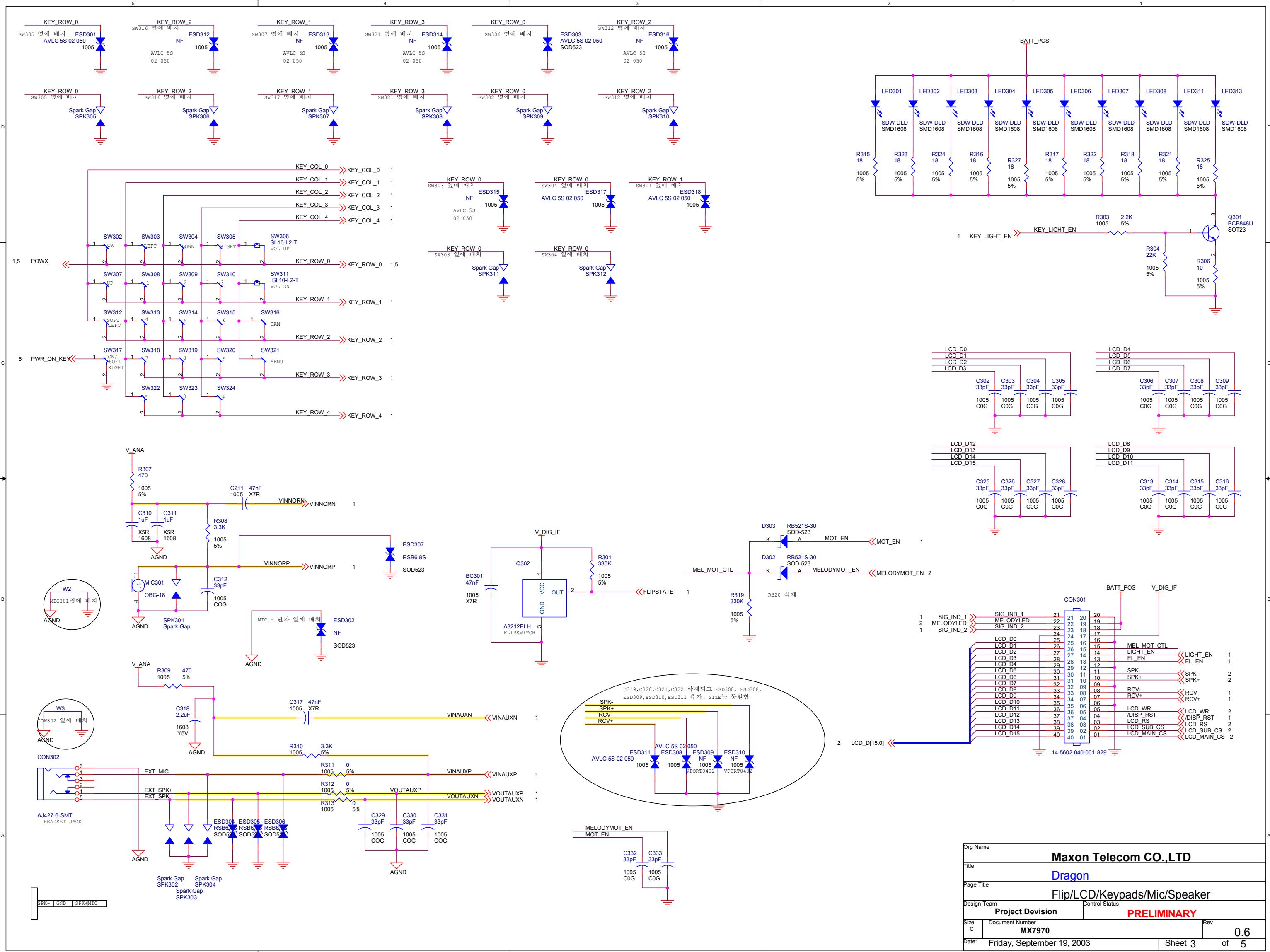This screenshot has width=1270, height=952.
Task: Click the LED301 diode symbol
Action: [x=876, y=105]
